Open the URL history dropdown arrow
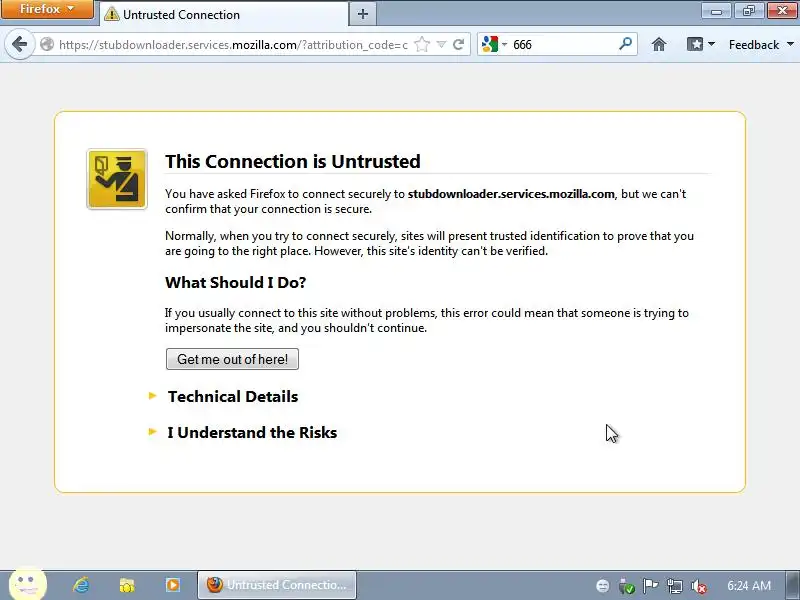The height and width of the screenshot is (600, 800). click(x=441, y=45)
